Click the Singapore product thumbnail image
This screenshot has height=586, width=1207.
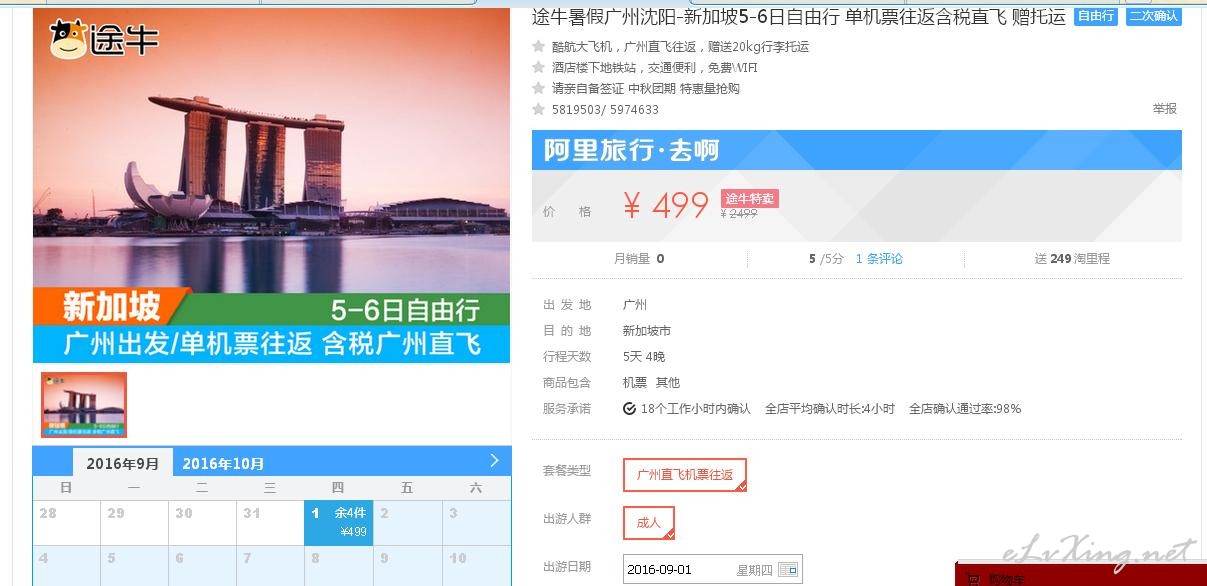pyautogui.click(x=84, y=405)
